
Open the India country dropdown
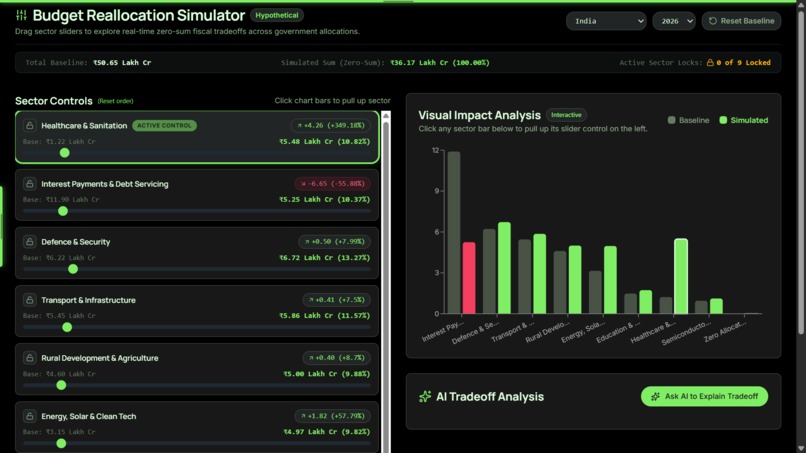coord(606,21)
